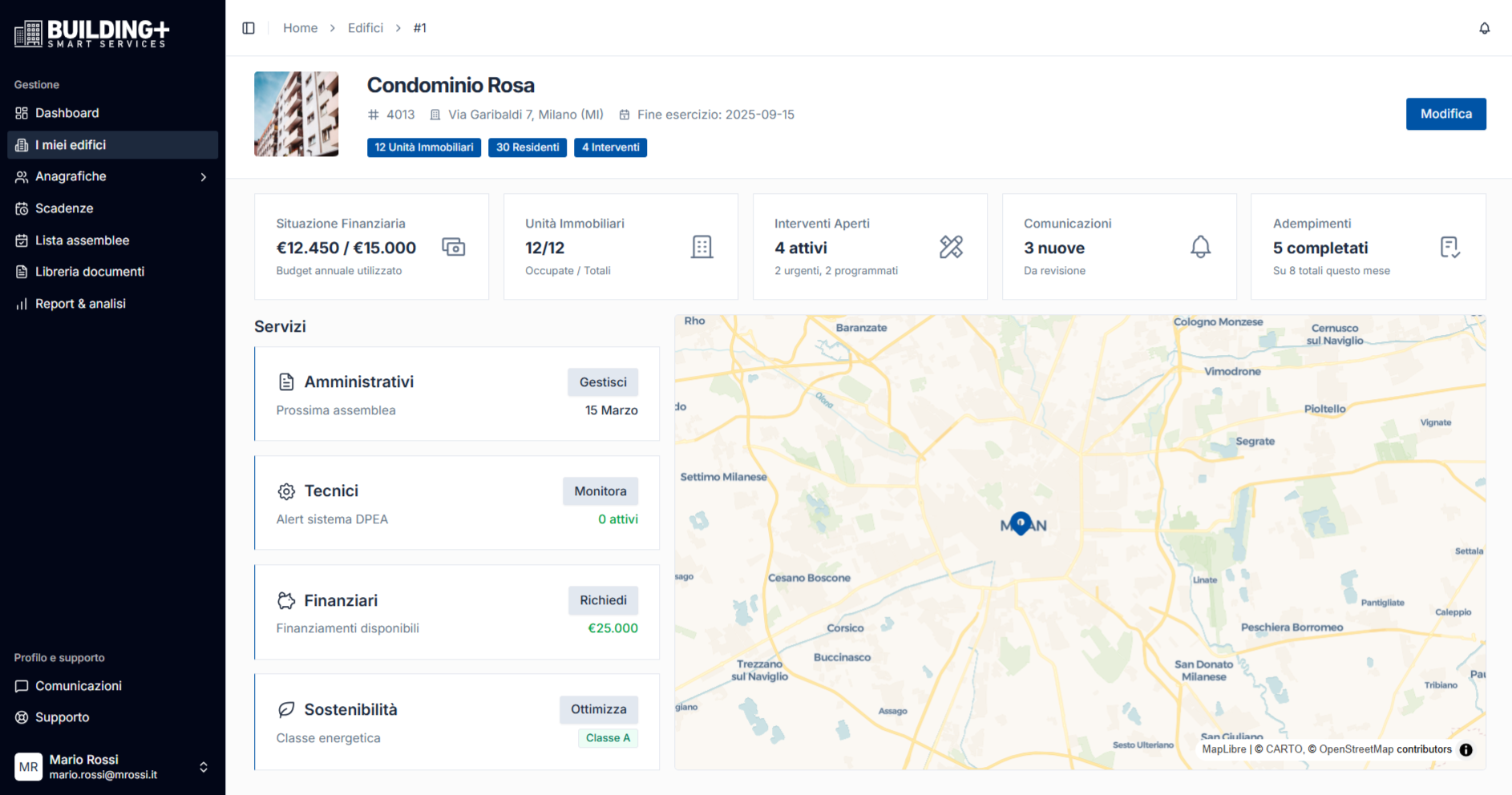Click the Condominio Rosa building photo
The image size is (1512, 795).
296,114
